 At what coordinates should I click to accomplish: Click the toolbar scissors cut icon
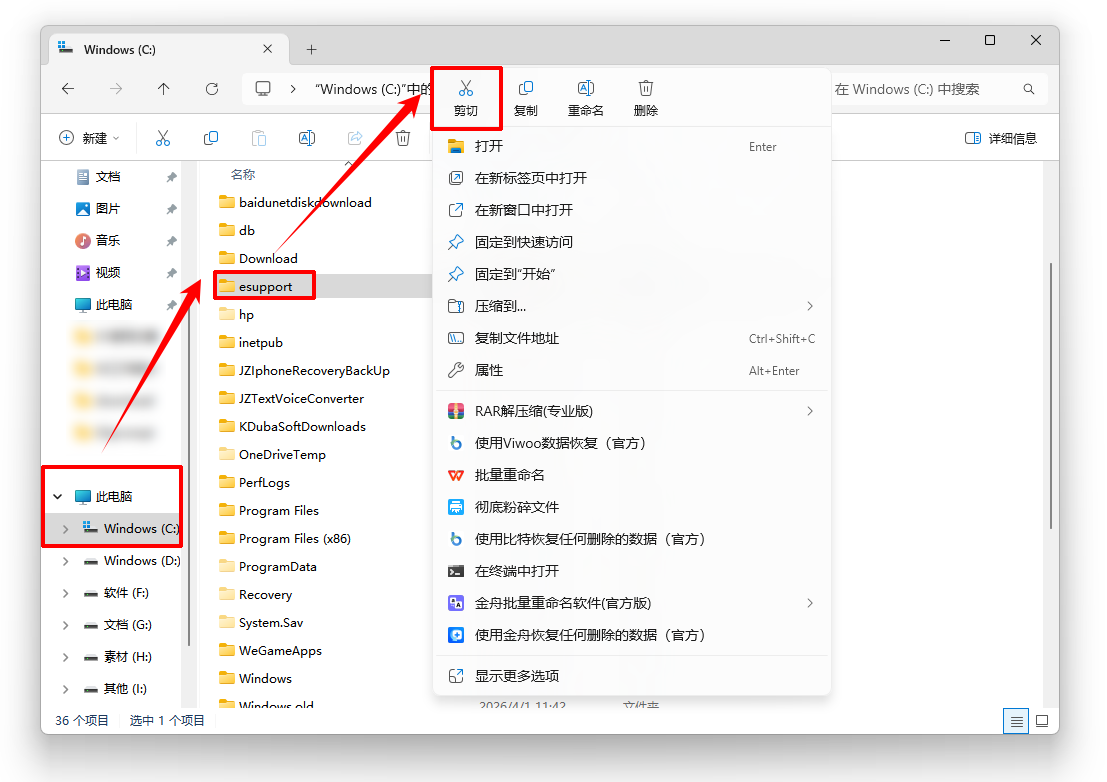(163, 138)
